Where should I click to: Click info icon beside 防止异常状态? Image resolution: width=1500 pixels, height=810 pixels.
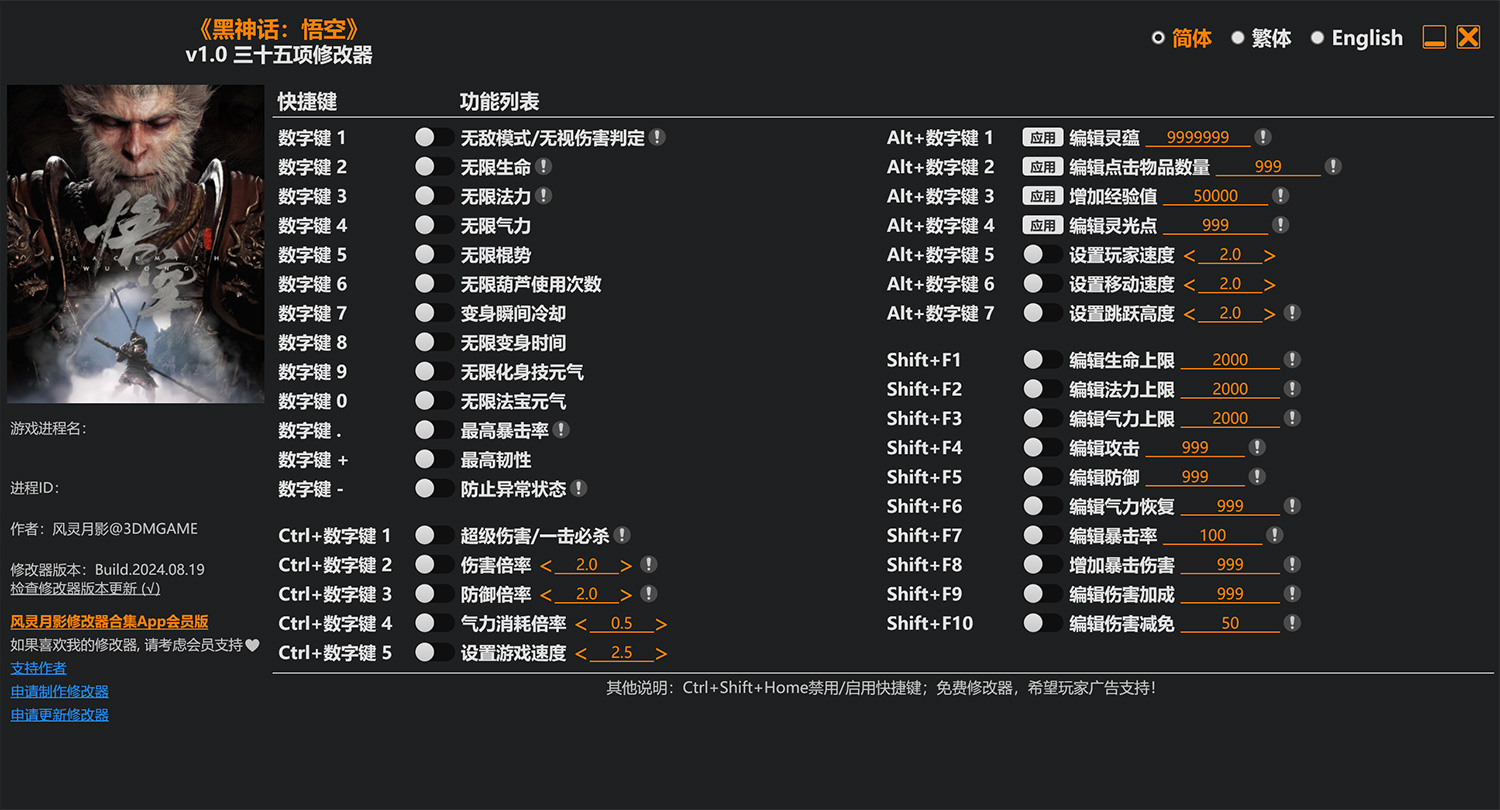pos(578,488)
